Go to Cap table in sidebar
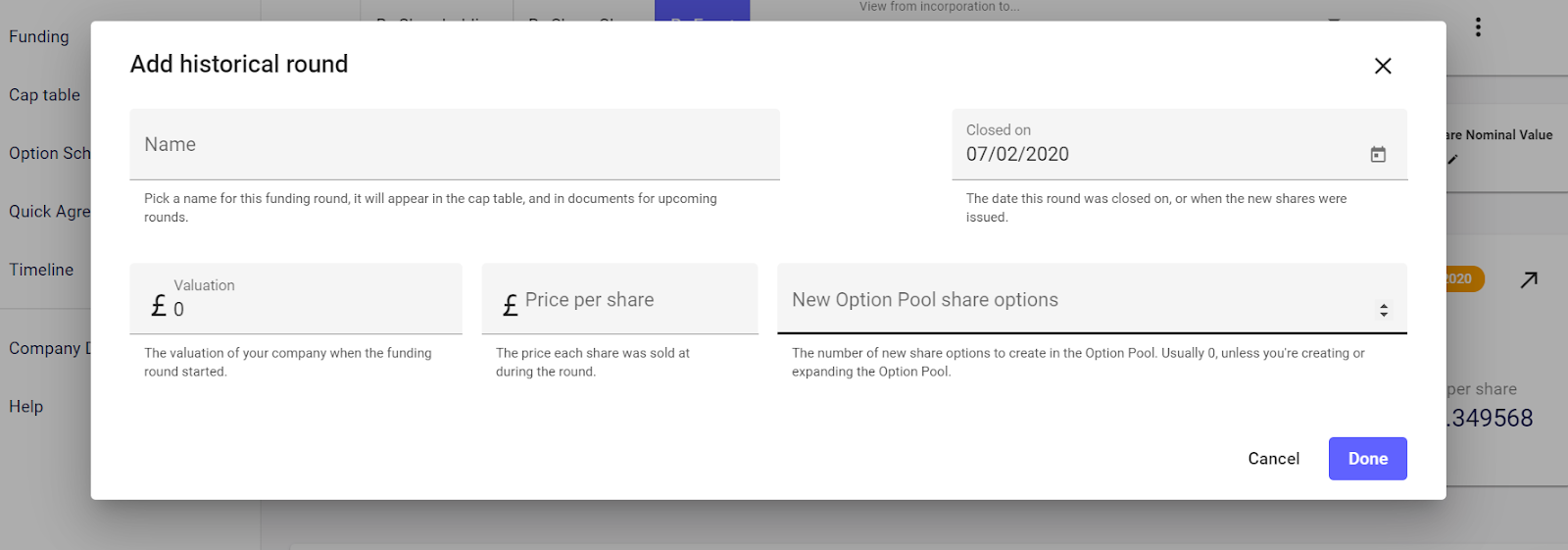Screen dimensions: 1568x550 click(45, 95)
